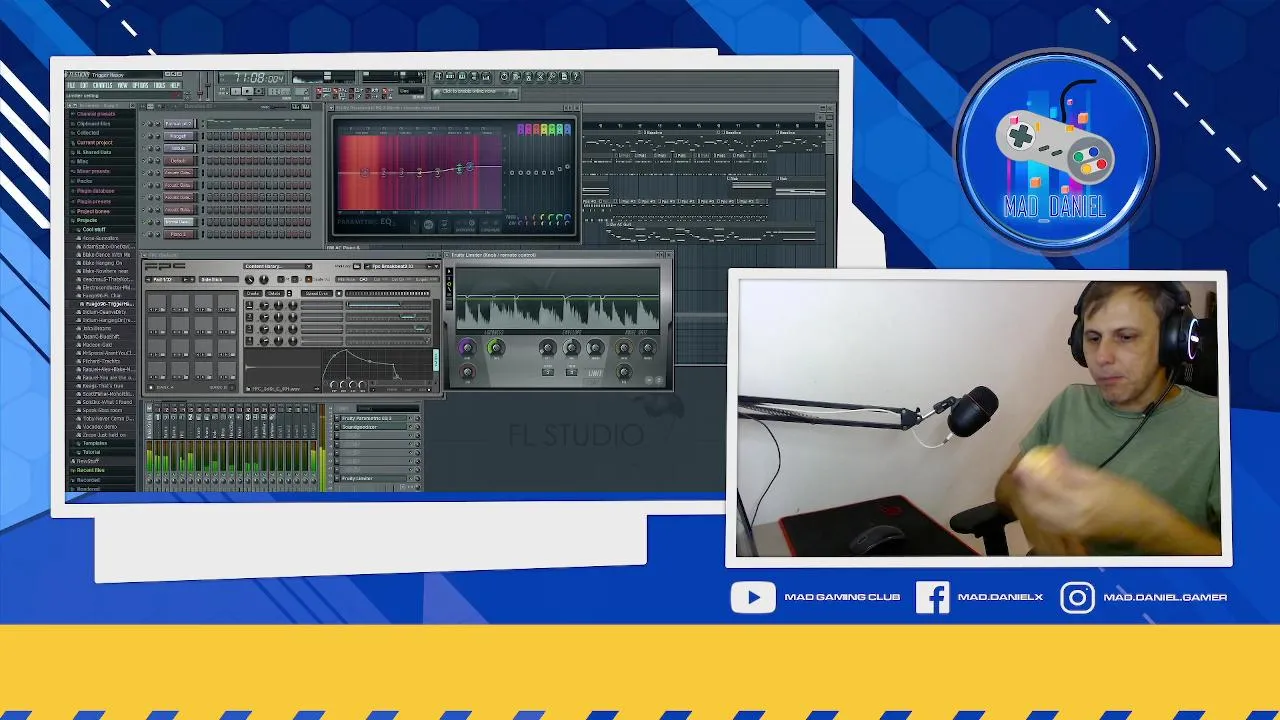The height and width of the screenshot is (720, 1280).
Task: Open the Pad selector dropdown in FPC
Action: [170, 280]
